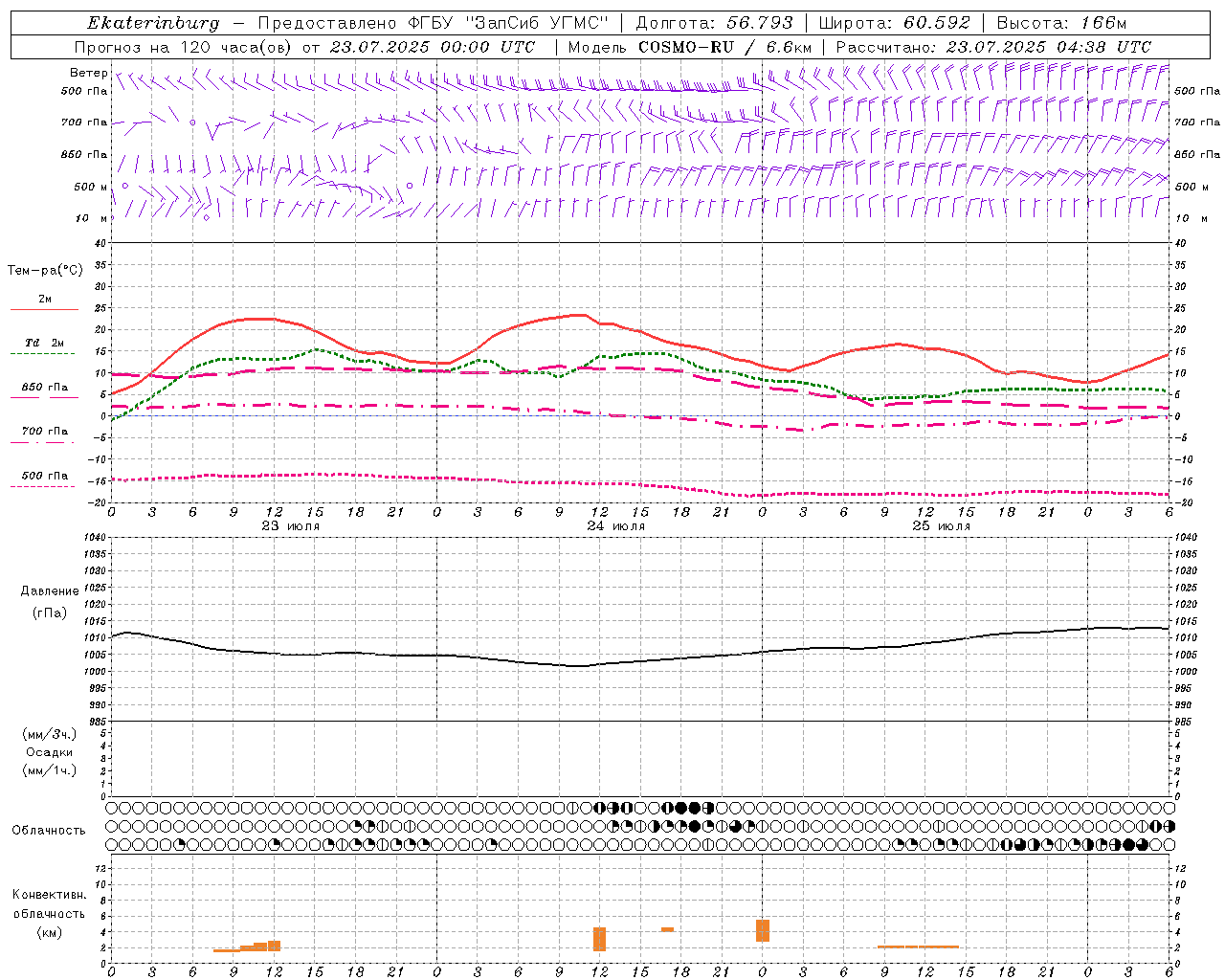
Task: Click the '(мм/3ч.)' precipitation unit
Action: [49, 735]
